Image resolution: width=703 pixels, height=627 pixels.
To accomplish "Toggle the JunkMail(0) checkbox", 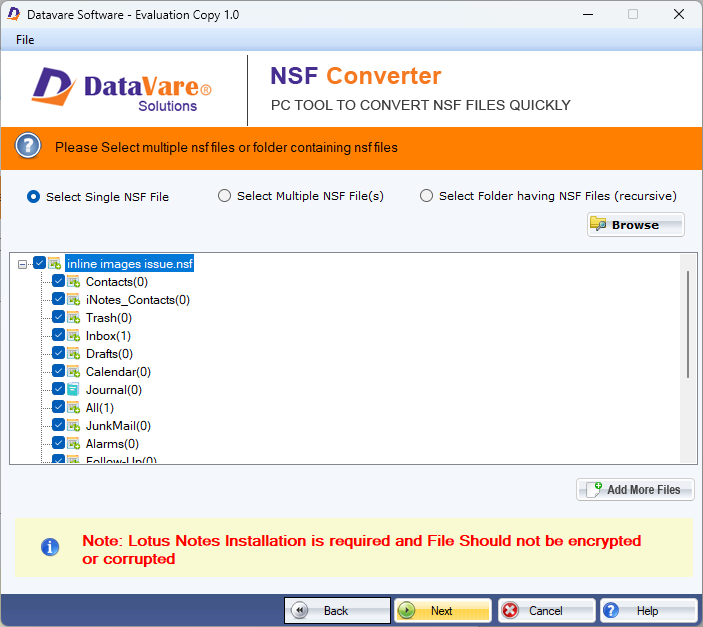I will point(58,426).
